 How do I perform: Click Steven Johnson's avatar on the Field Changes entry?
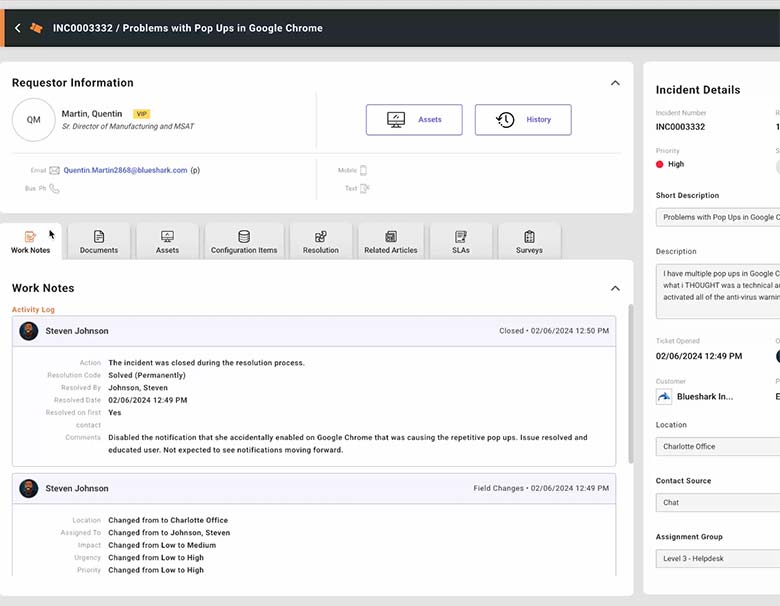tap(29, 489)
